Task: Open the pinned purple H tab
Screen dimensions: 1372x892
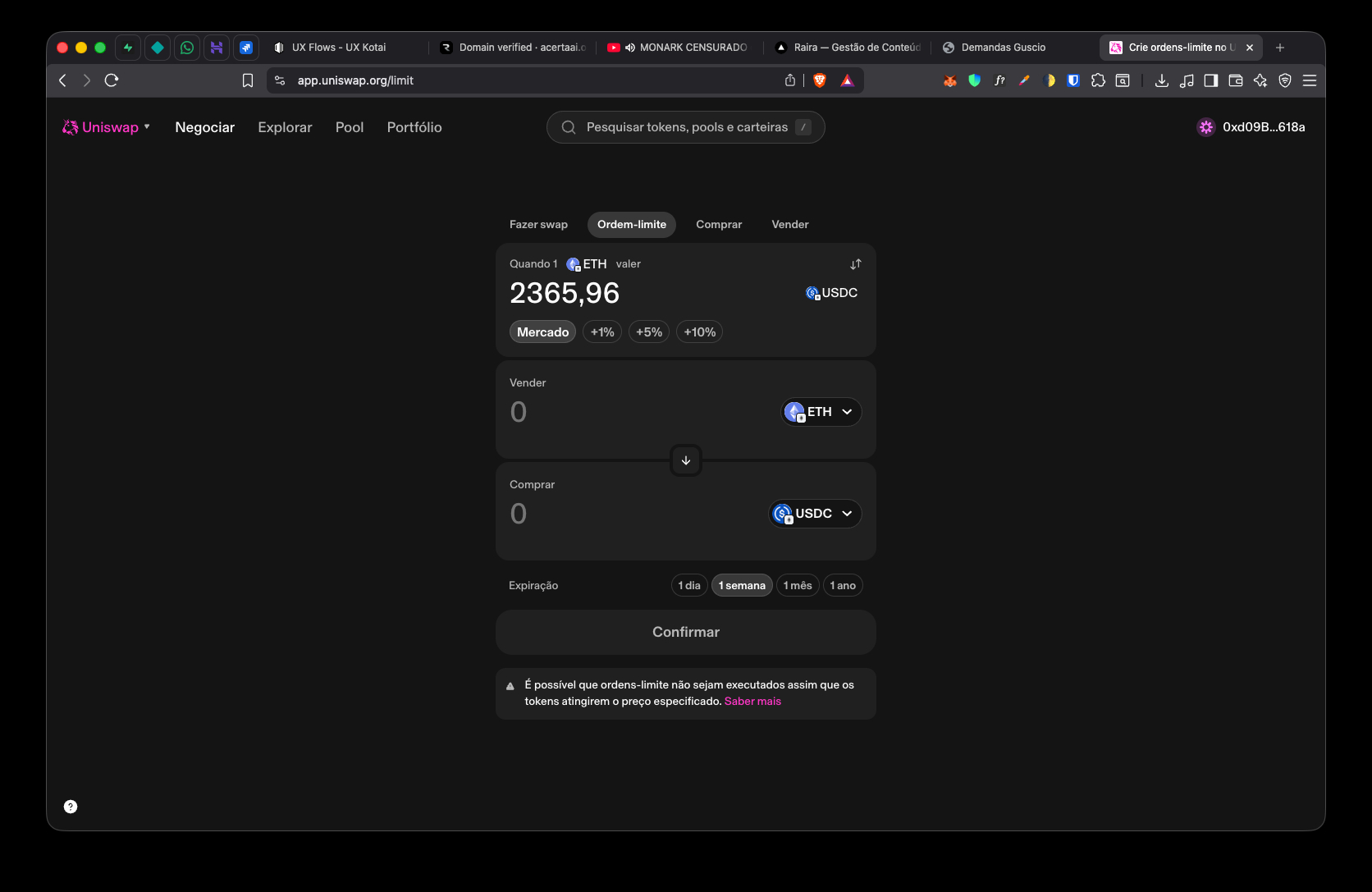Action: (x=217, y=48)
